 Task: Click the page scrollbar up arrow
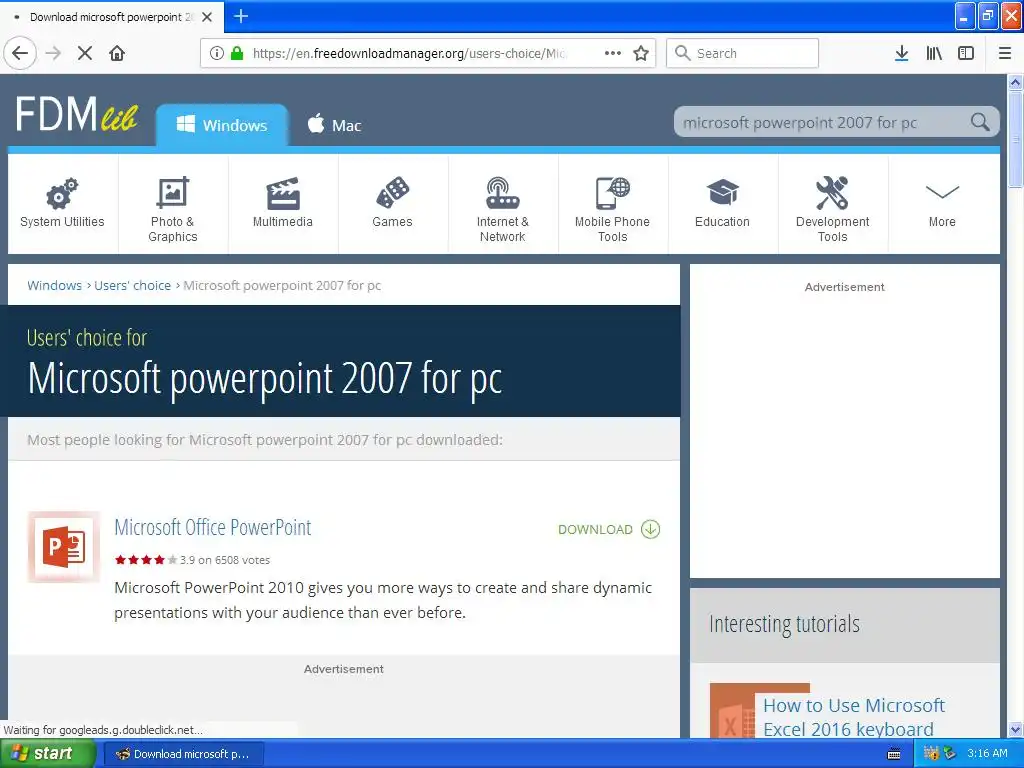point(1015,82)
